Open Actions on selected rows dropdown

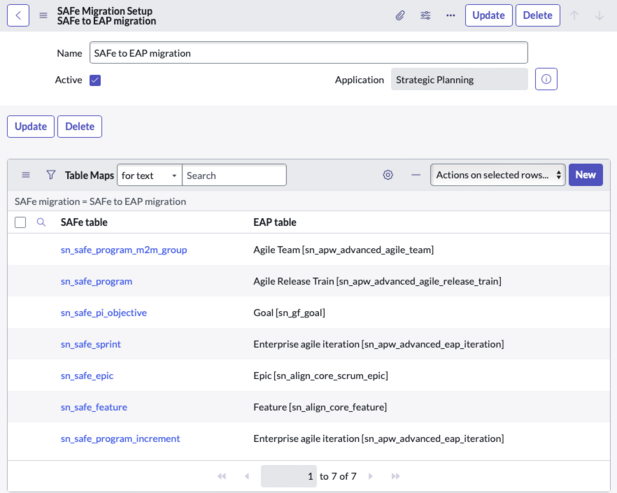[498, 175]
